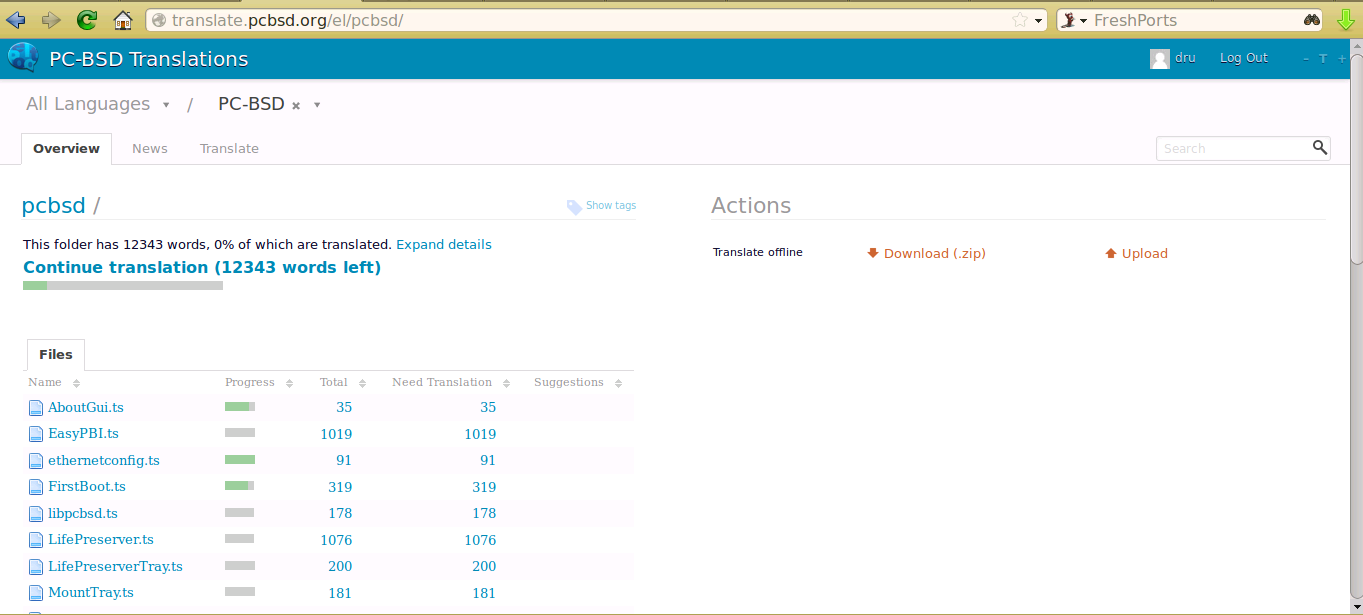Open the URL history dropdown arrow
The image size is (1363, 615).
pyautogui.click(x=1038, y=21)
